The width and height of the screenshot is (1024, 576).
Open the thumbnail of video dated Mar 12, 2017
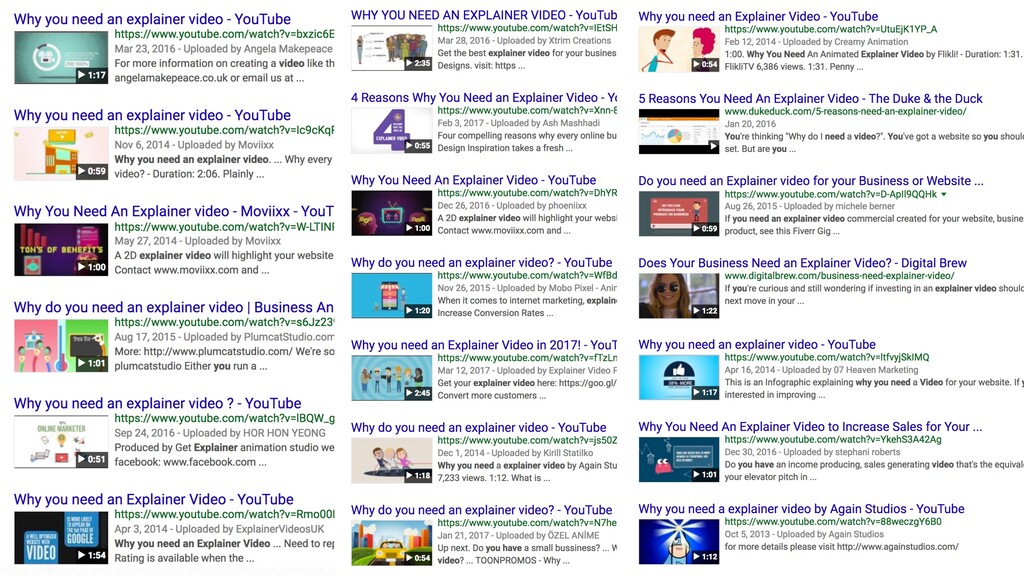click(392, 378)
